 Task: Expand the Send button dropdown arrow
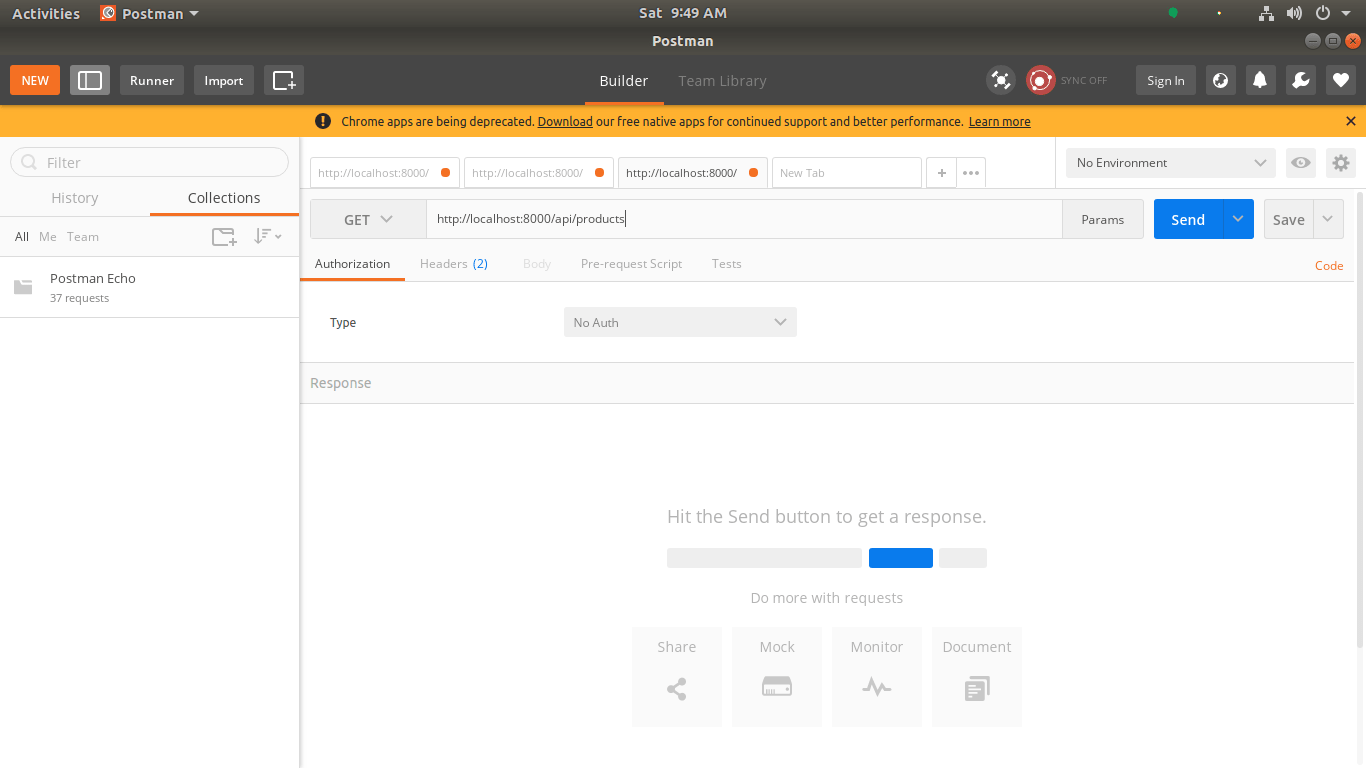1238,220
